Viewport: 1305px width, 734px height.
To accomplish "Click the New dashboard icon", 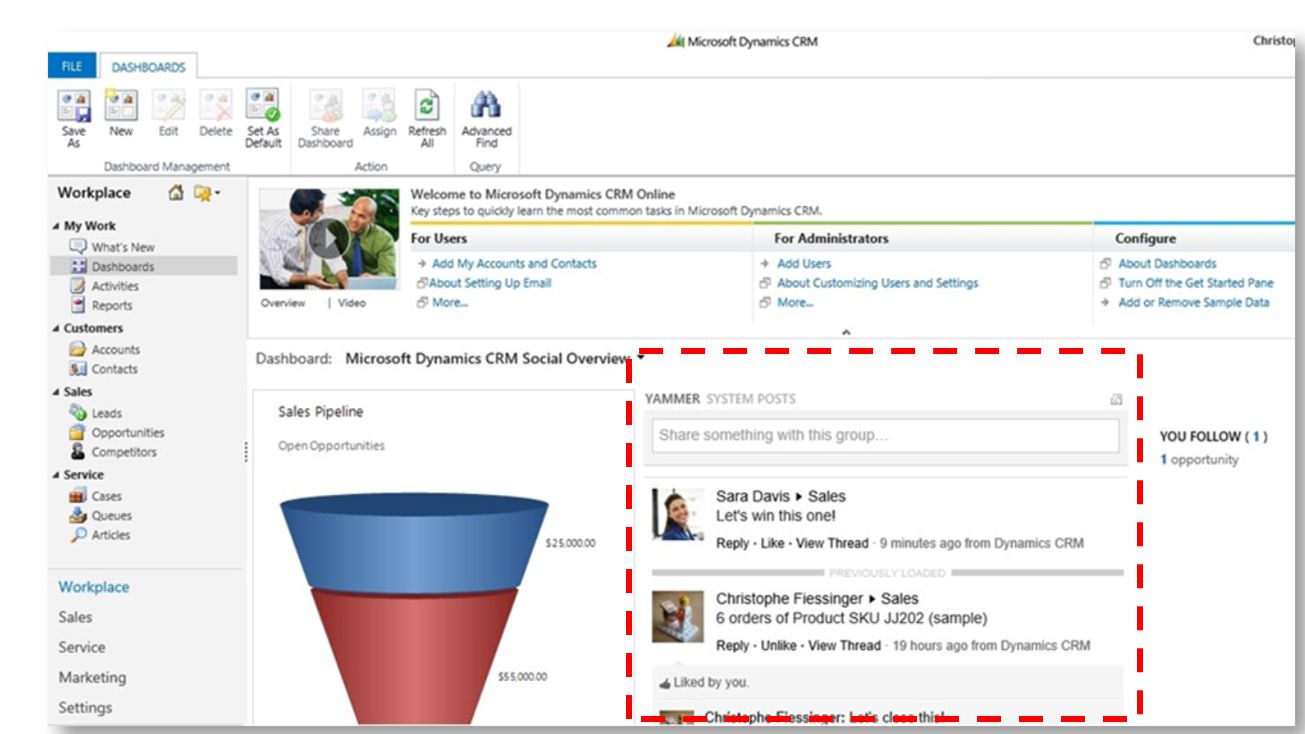I will click(121, 105).
